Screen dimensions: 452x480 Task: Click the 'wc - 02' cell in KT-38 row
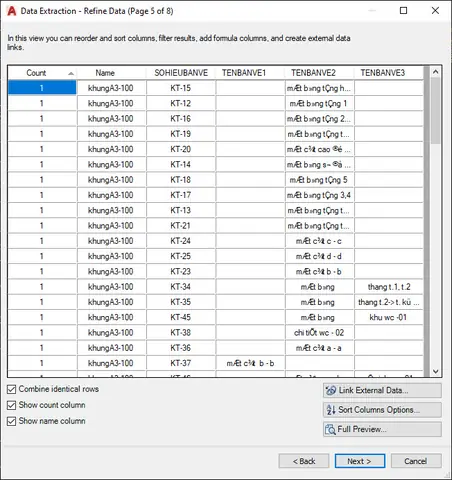coord(319,333)
